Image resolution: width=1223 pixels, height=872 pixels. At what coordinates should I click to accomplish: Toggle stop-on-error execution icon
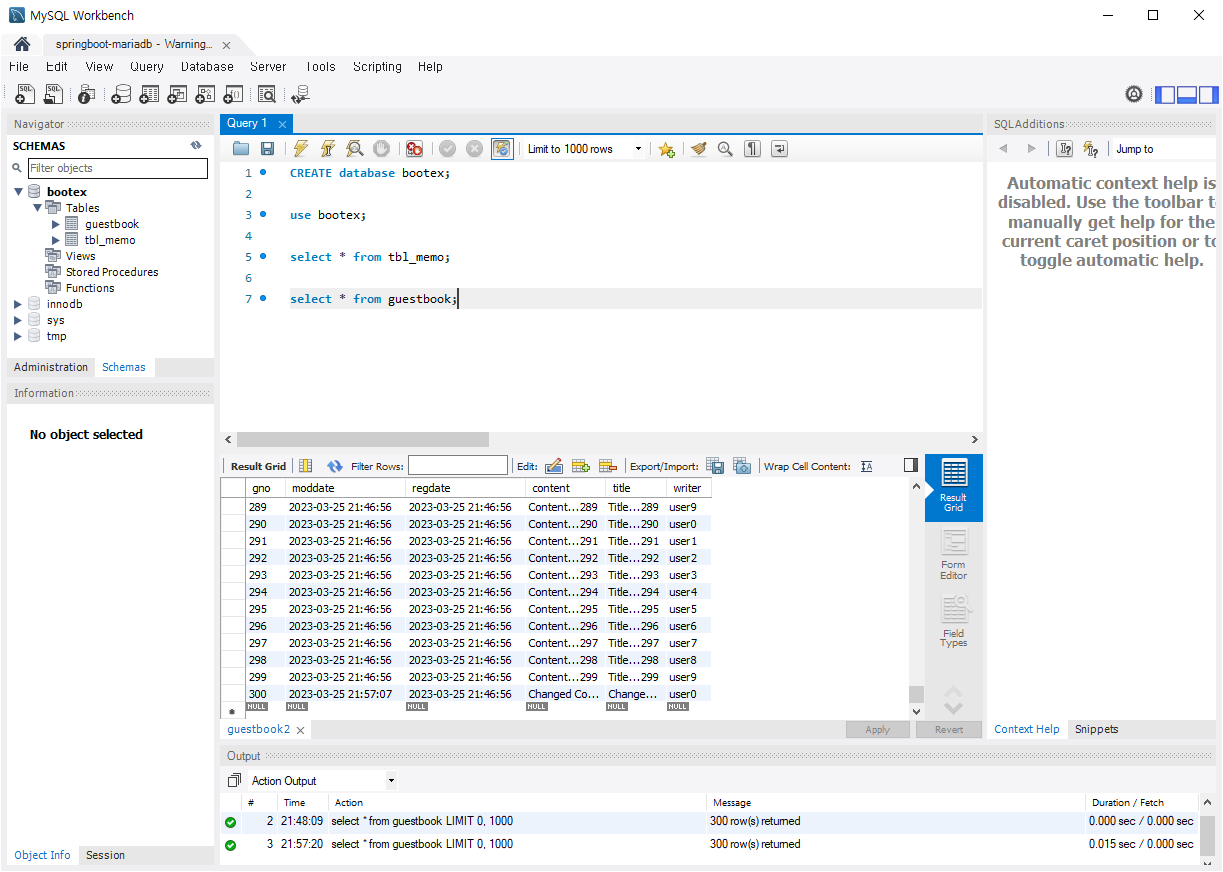click(414, 149)
